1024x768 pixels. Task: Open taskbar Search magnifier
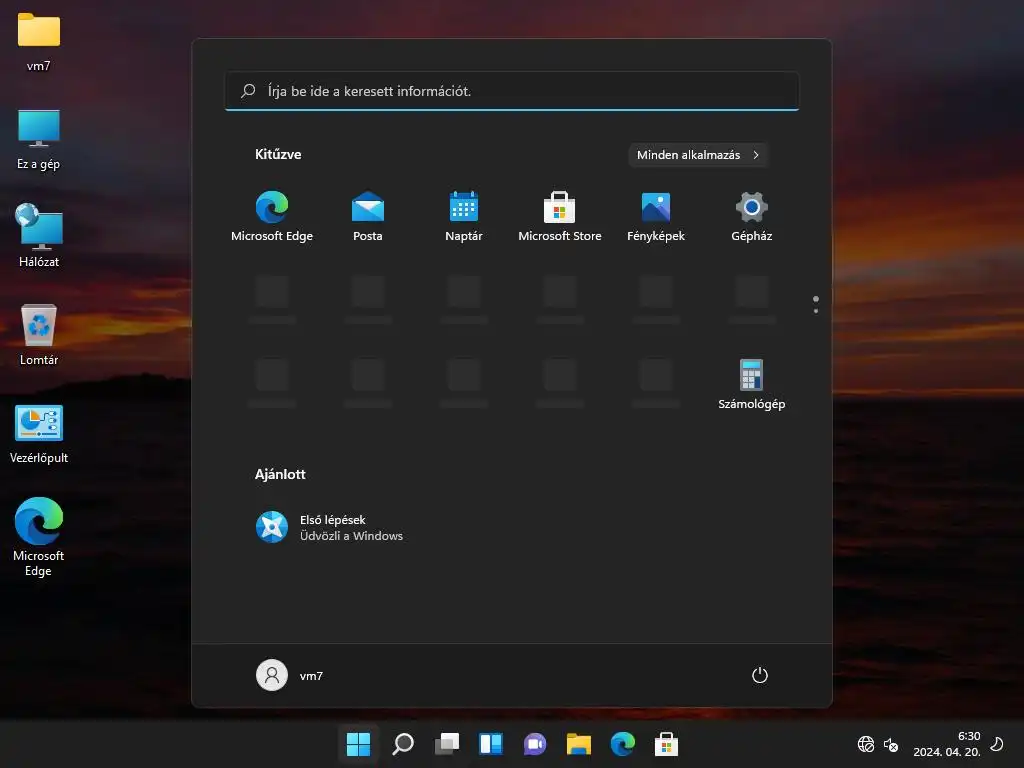pyautogui.click(x=402, y=744)
